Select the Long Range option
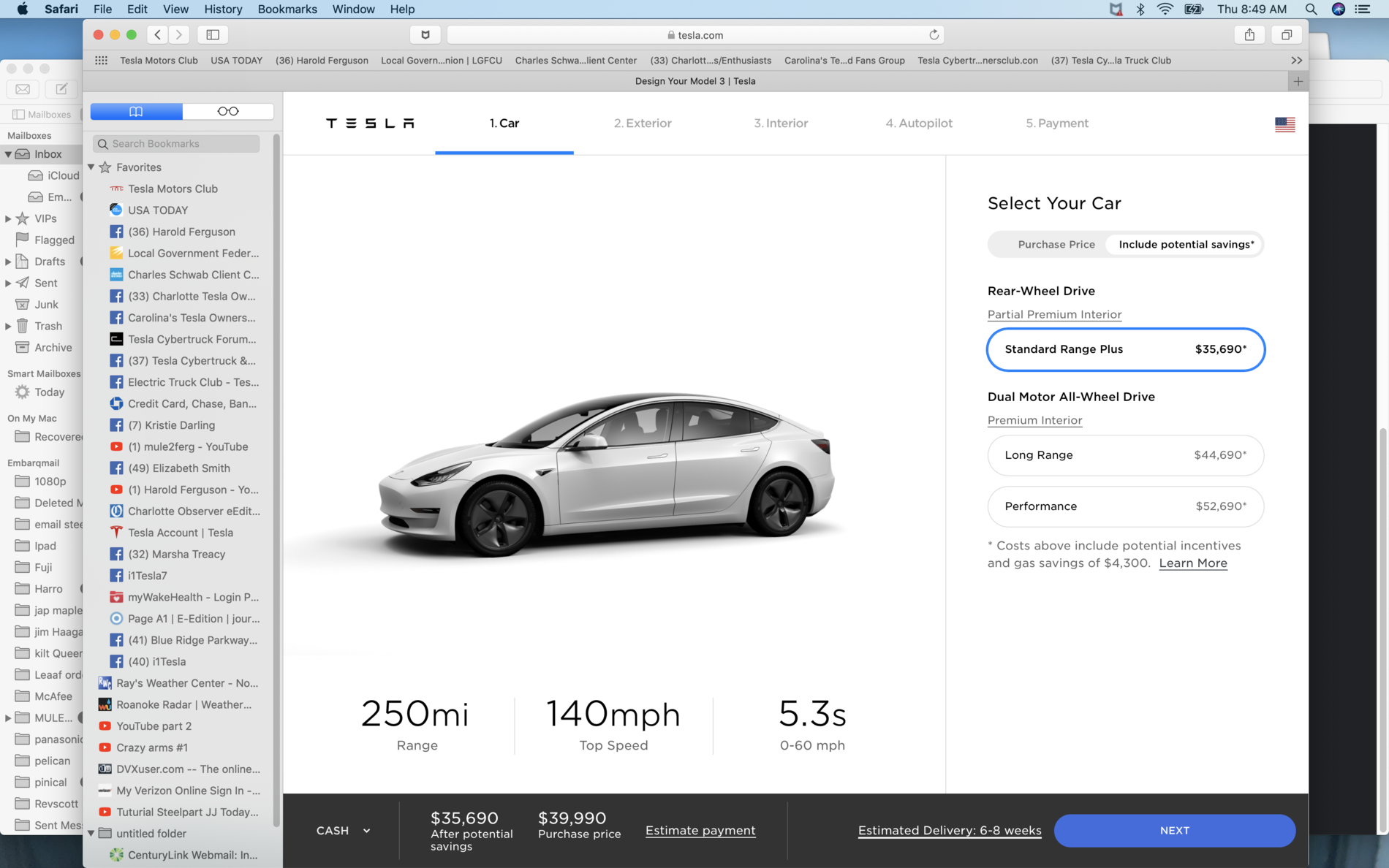This screenshot has width=1389, height=868. tap(1125, 455)
